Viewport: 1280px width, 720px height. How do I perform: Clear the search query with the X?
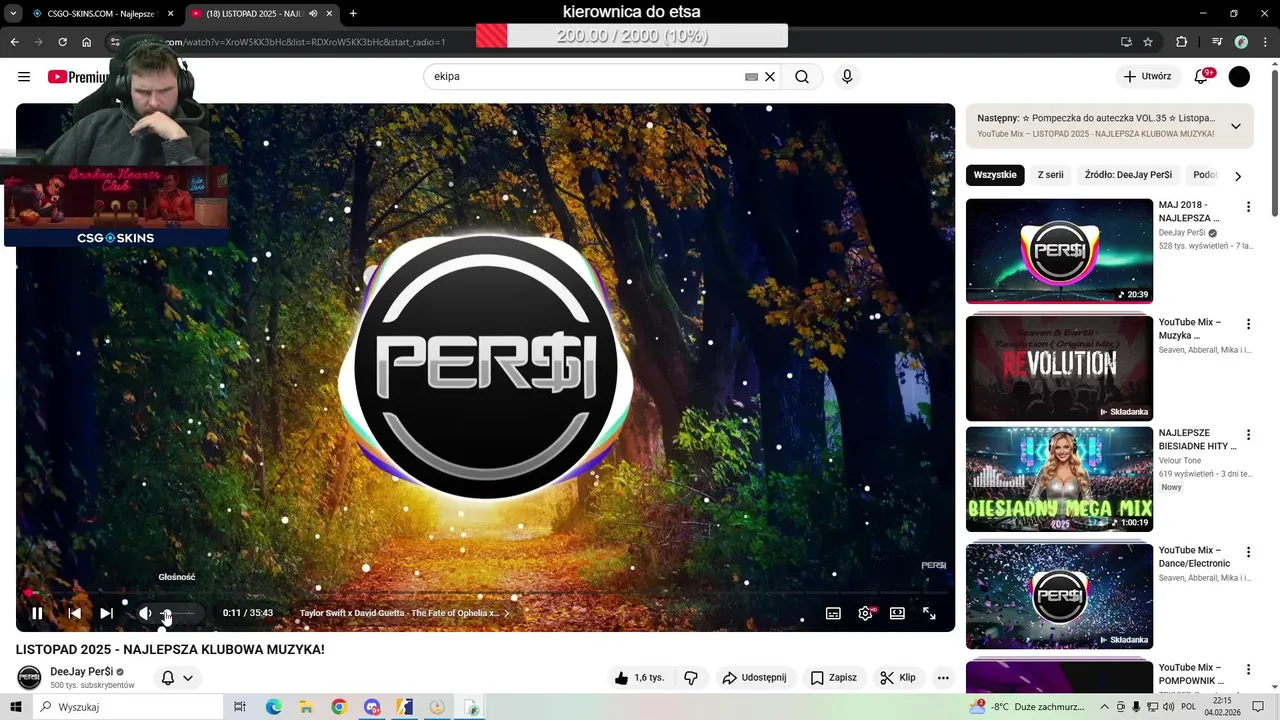[x=770, y=77]
